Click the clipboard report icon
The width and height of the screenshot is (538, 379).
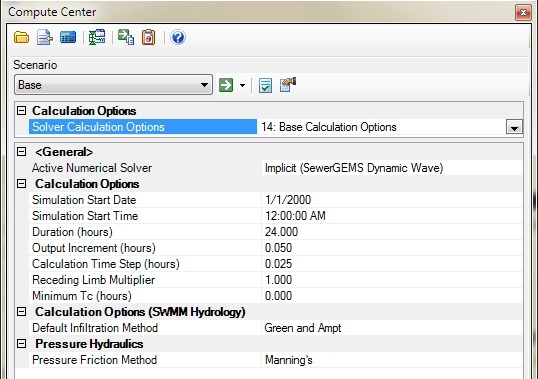click(149, 37)
